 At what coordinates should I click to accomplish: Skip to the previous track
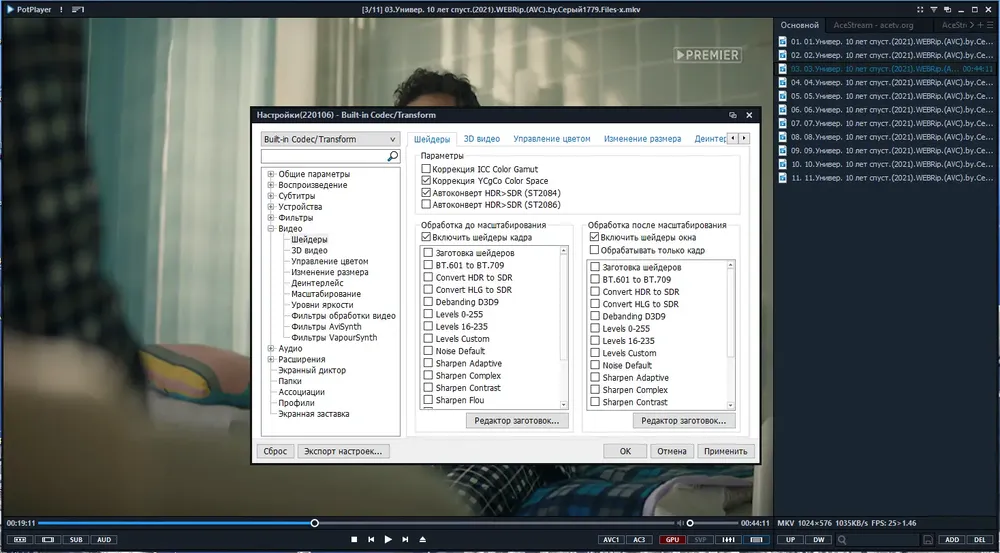tap(371, 540)
